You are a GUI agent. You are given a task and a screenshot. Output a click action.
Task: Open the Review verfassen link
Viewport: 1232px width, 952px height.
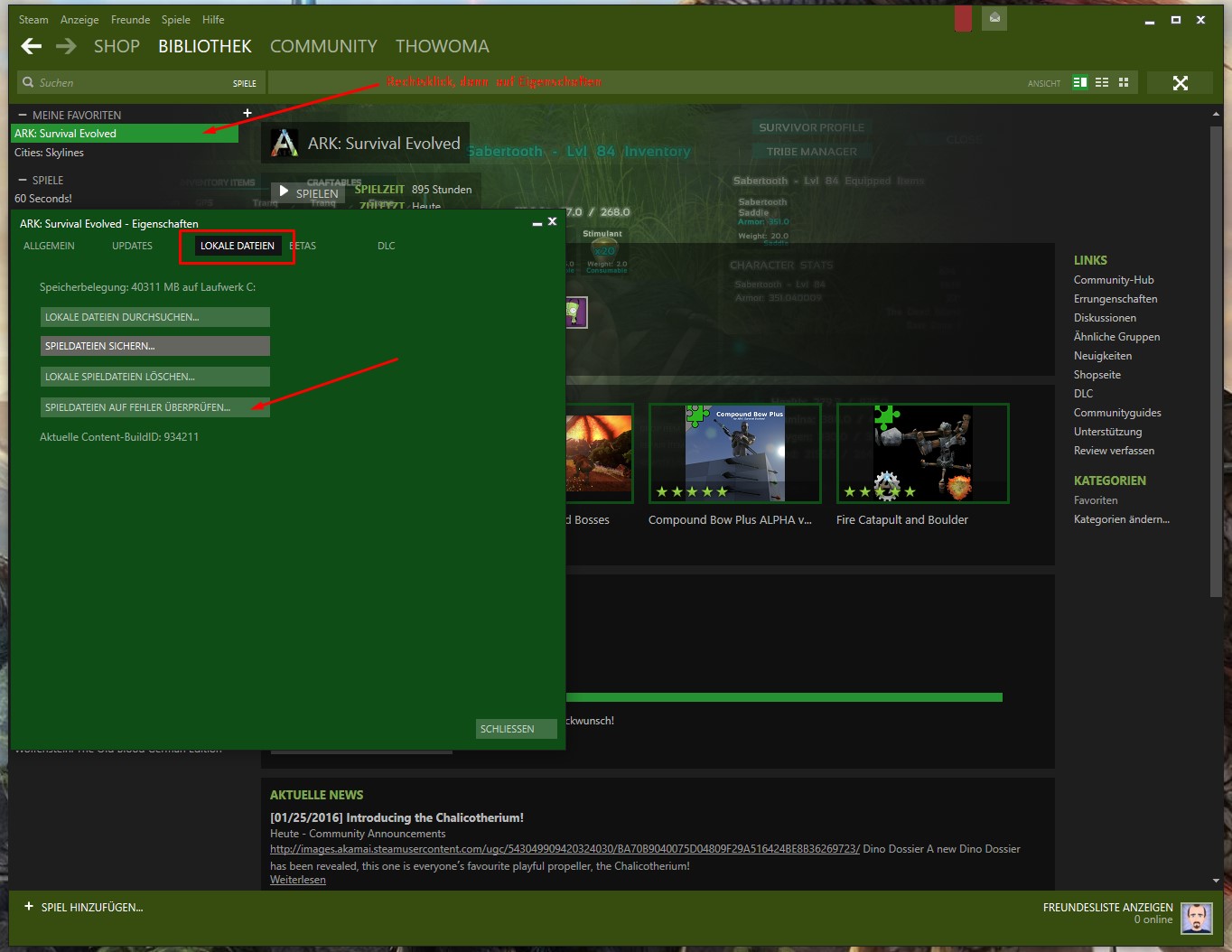1114,451
